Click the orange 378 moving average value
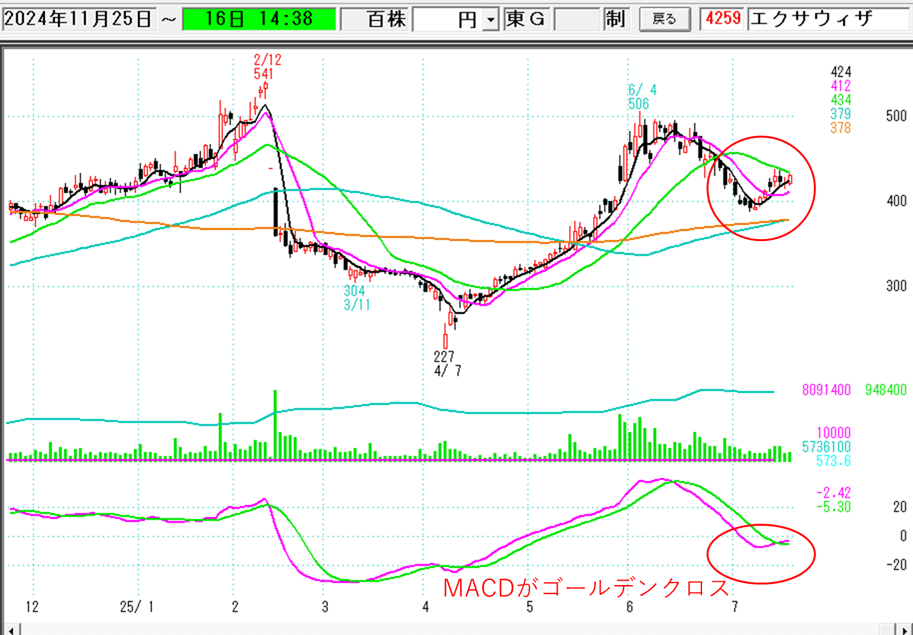Image resolution: width=913 pixels, height=635 pixels. pos(841,128)
